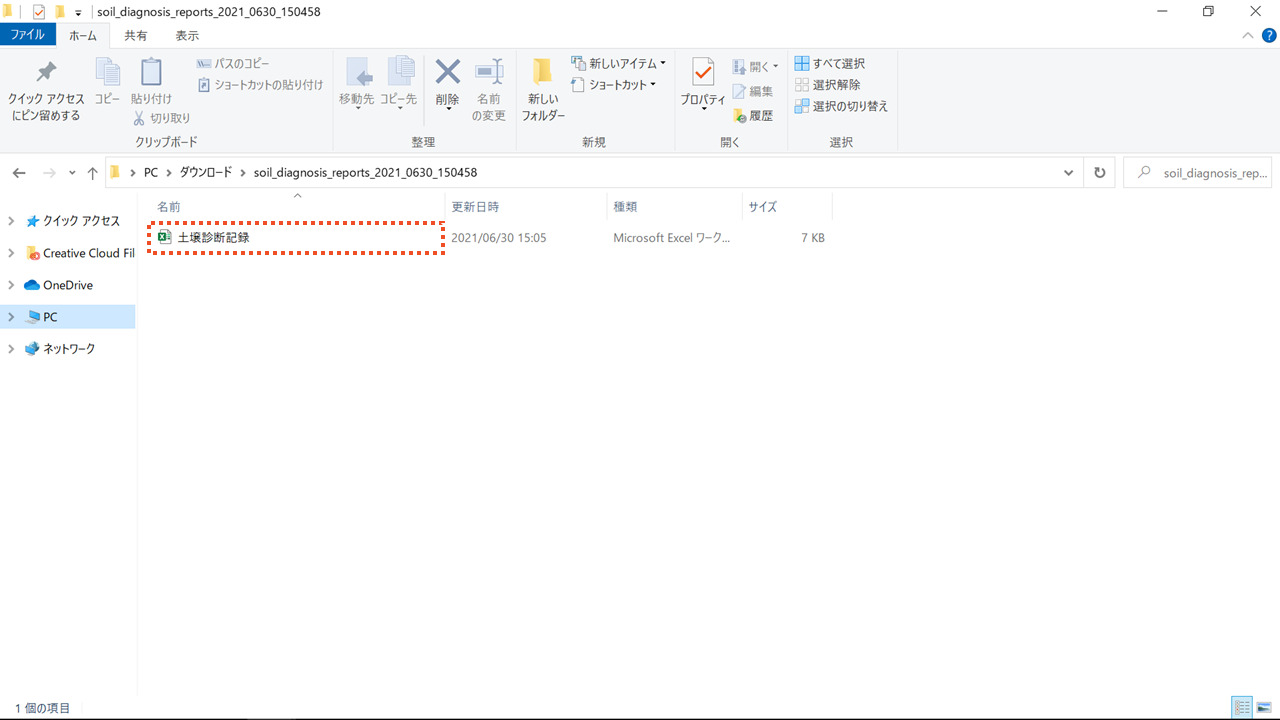Click the Paste ribbon icon
Screen dimensions: 1280x720
[x=151, y=81]
